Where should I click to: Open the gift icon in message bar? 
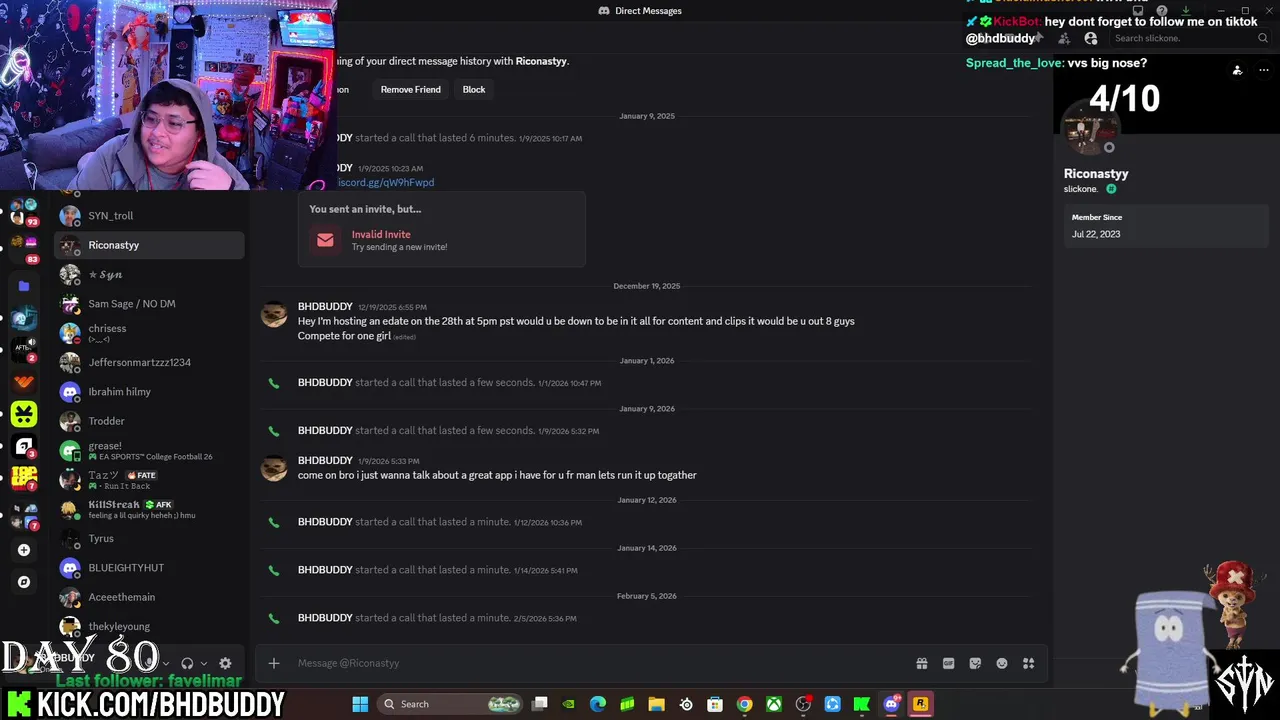click(x=922, y=663)
